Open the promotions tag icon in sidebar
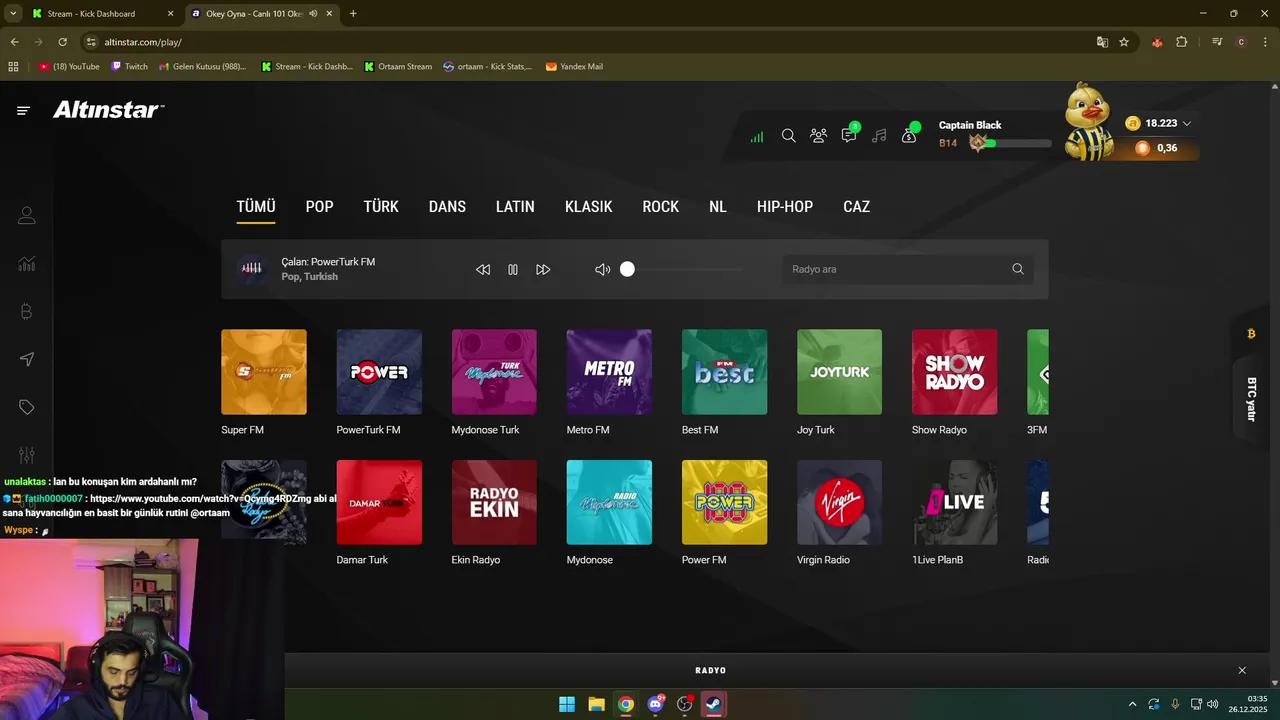1280x720 pixels. [26, 407]
